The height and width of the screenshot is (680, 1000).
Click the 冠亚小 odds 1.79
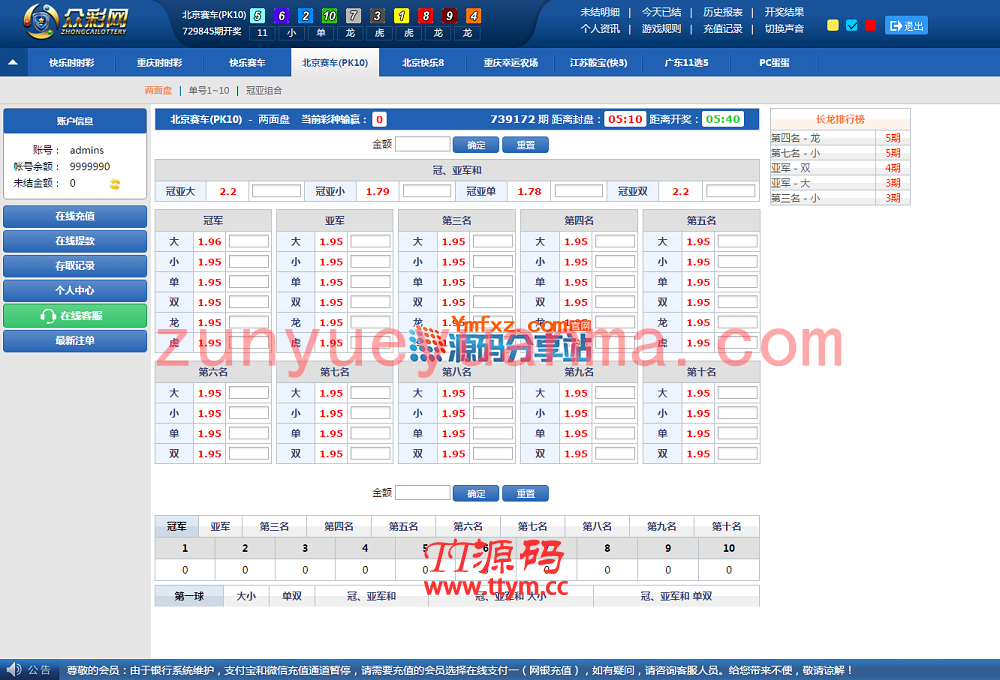(x=378, y=191)
